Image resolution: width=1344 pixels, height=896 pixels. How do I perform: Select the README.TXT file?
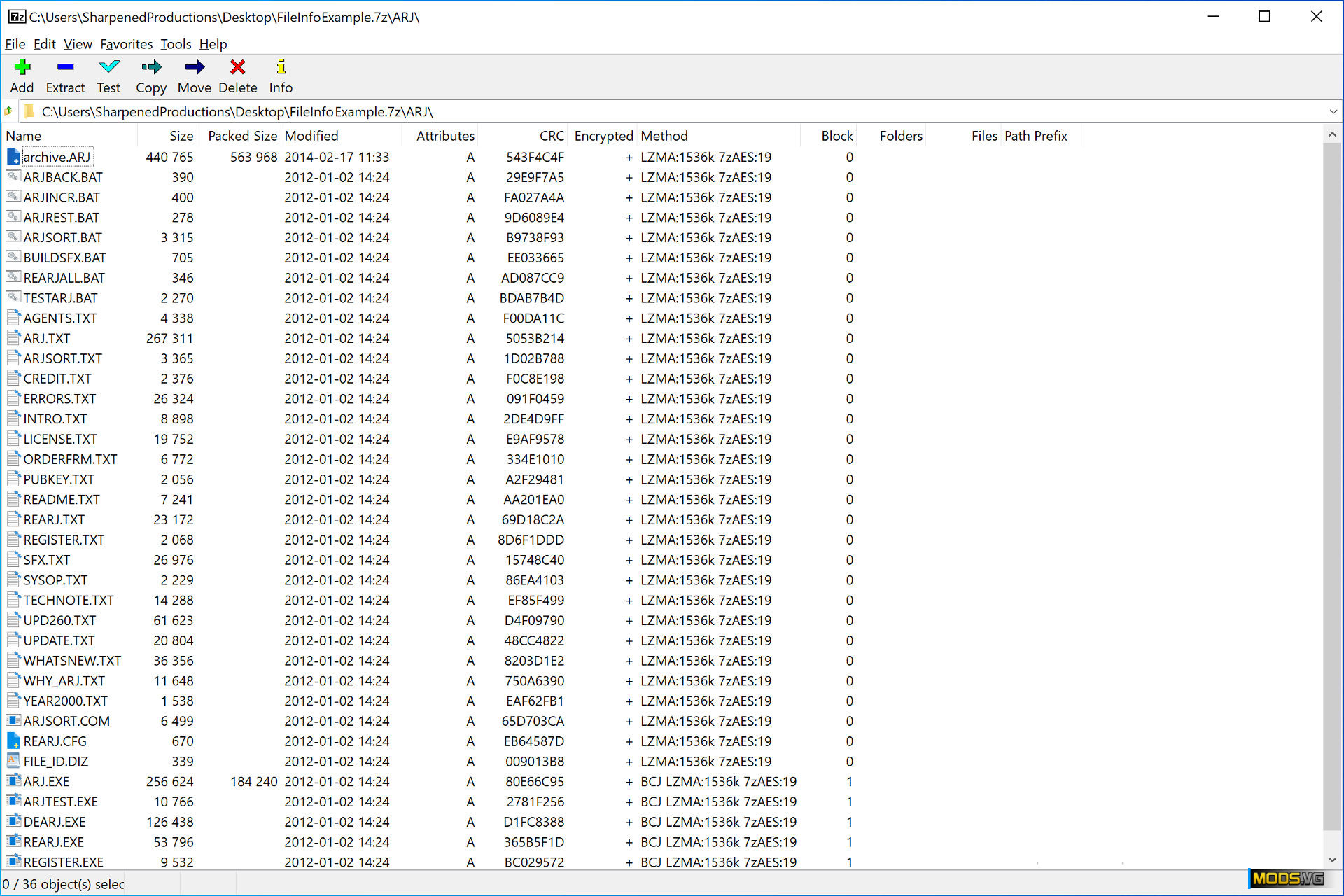[x=62, y=499]
